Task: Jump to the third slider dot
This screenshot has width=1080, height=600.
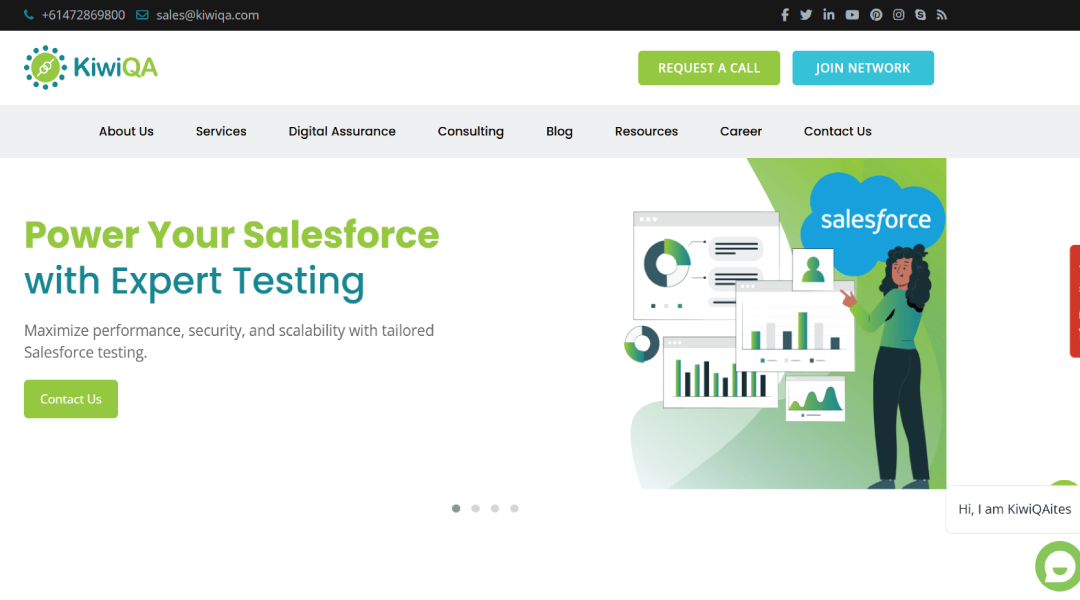Action: (x=495, y=508)
